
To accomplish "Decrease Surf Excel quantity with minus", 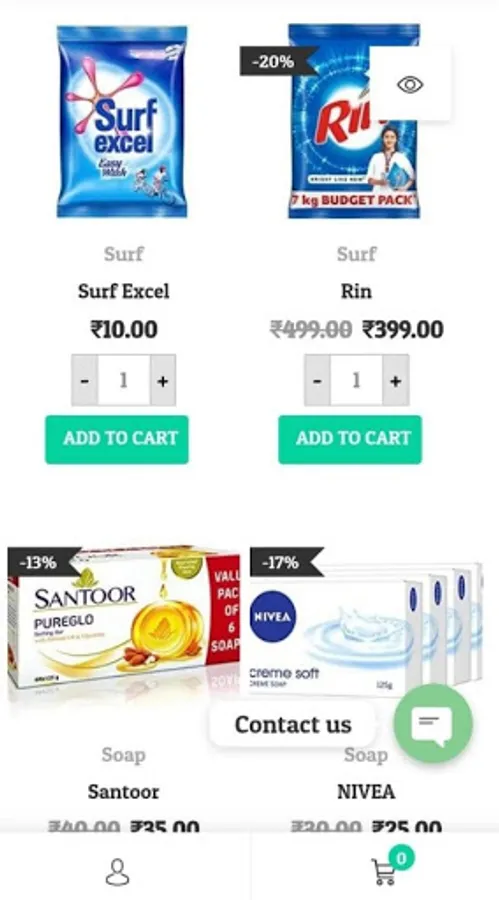I will coord(84,381).
